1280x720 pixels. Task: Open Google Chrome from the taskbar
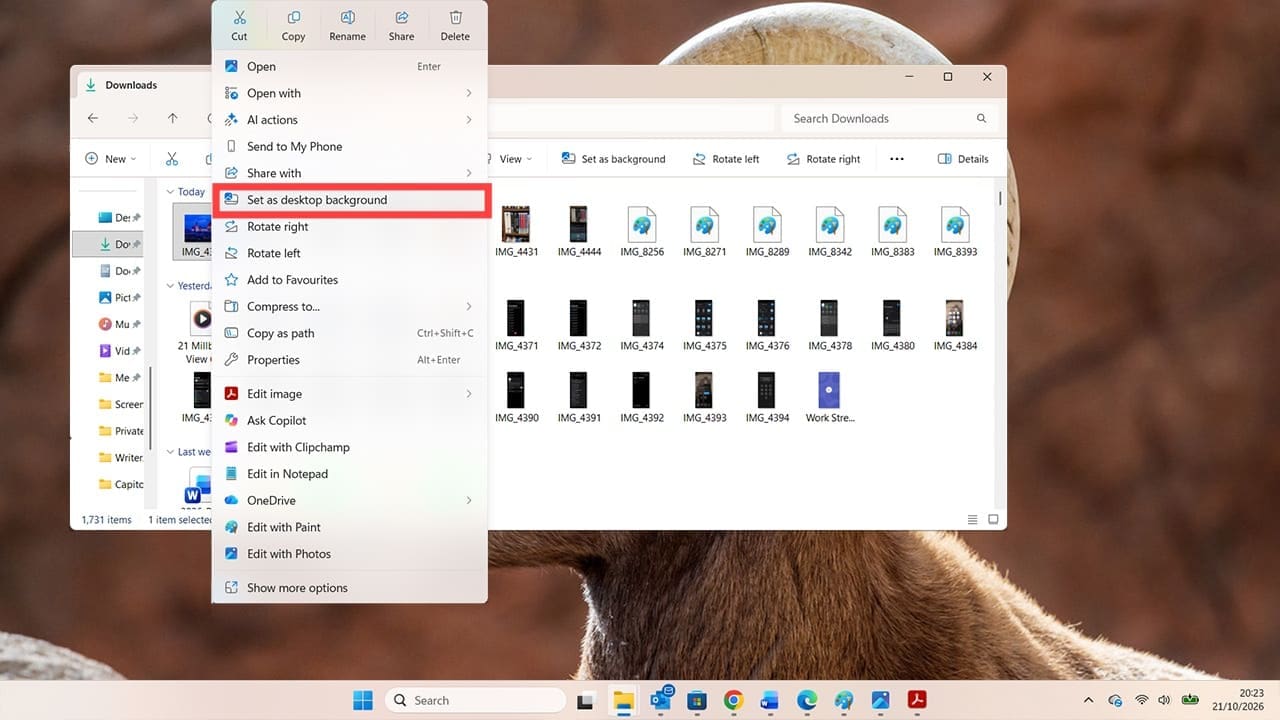[733, 700]
